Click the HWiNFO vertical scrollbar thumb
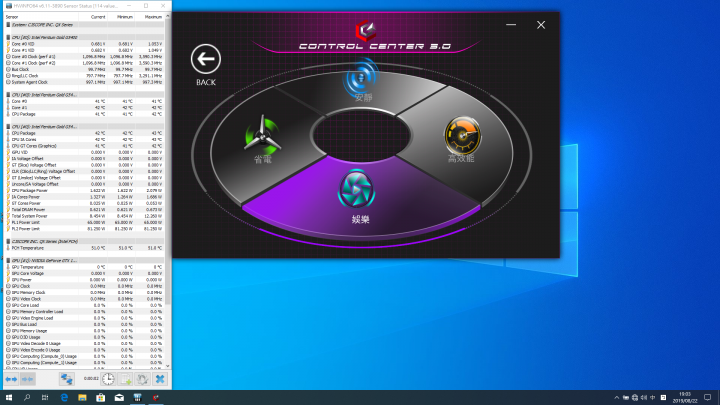 [168, 162]
